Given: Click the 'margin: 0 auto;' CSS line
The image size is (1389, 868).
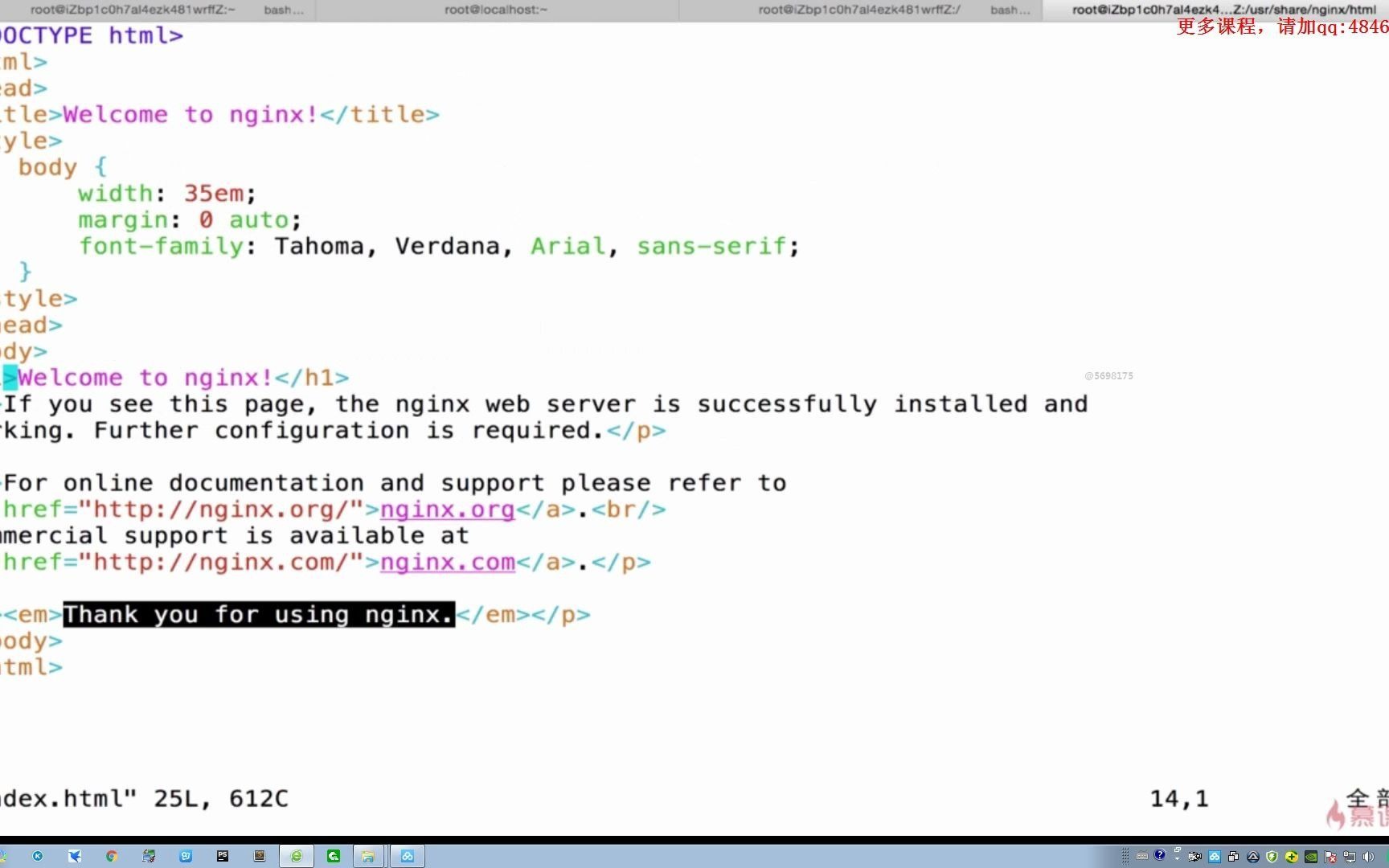Looking at the screenshot, I should (190, 219).
